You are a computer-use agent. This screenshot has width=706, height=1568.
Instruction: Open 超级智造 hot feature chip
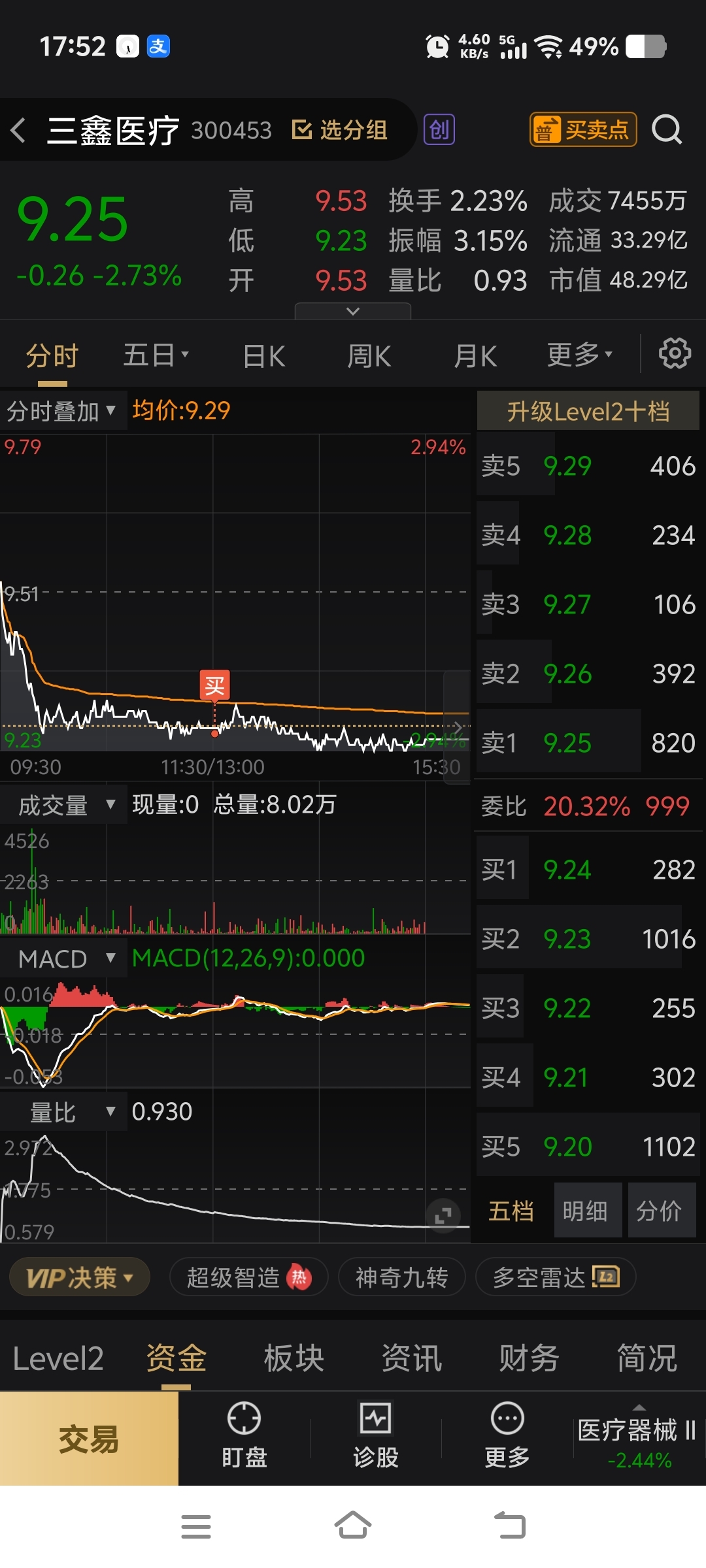pyautogui.click(x=248, y=1277)
